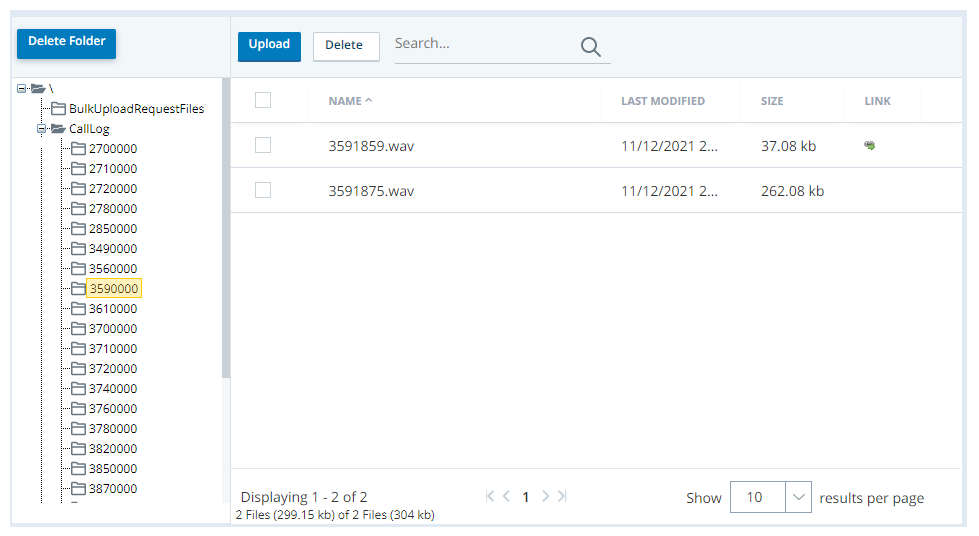
Task: Select the BulkUploadRequestFiles folder label
Action: pyautogui.click(x=137, y=108)
